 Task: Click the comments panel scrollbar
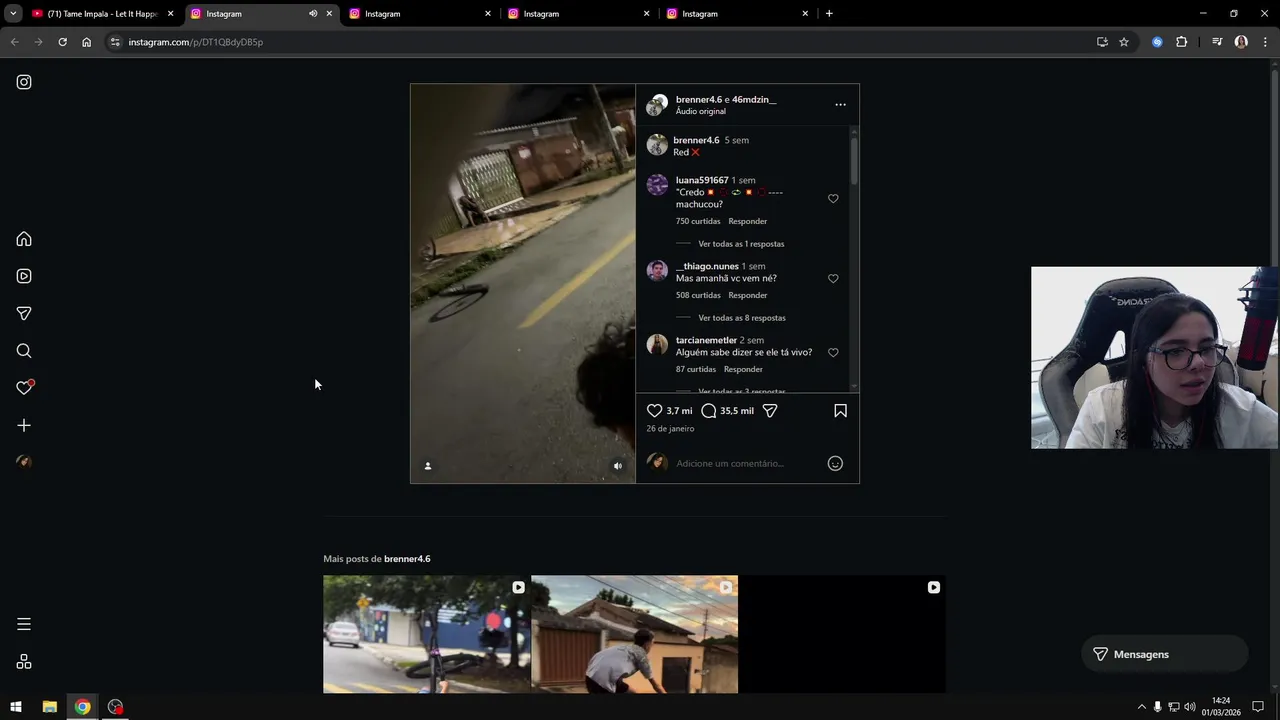pyautogui.click(x=854, y=162)
